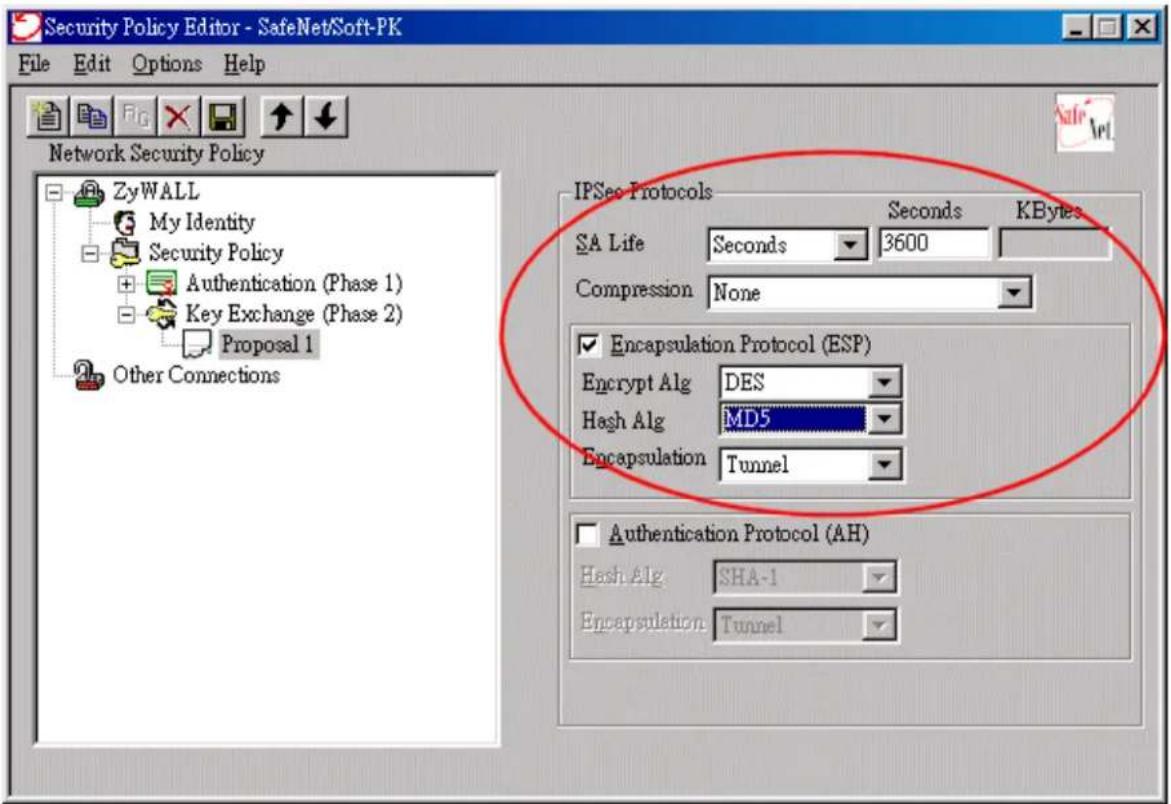Click the Network Security Policy label
The width and height of the screenshot is (1171, 804).
coord(157,153)
